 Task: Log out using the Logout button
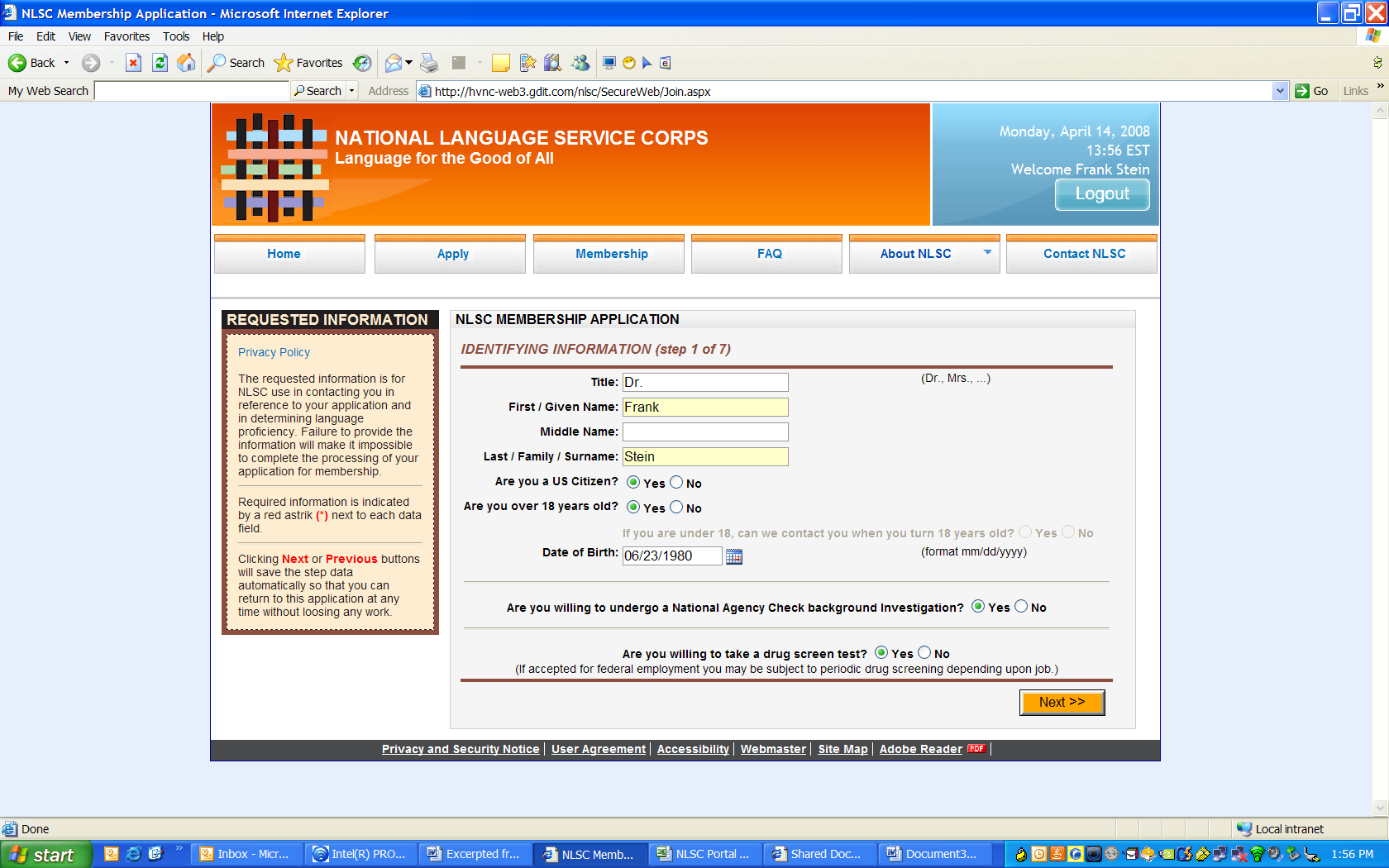coord(1102,194)
